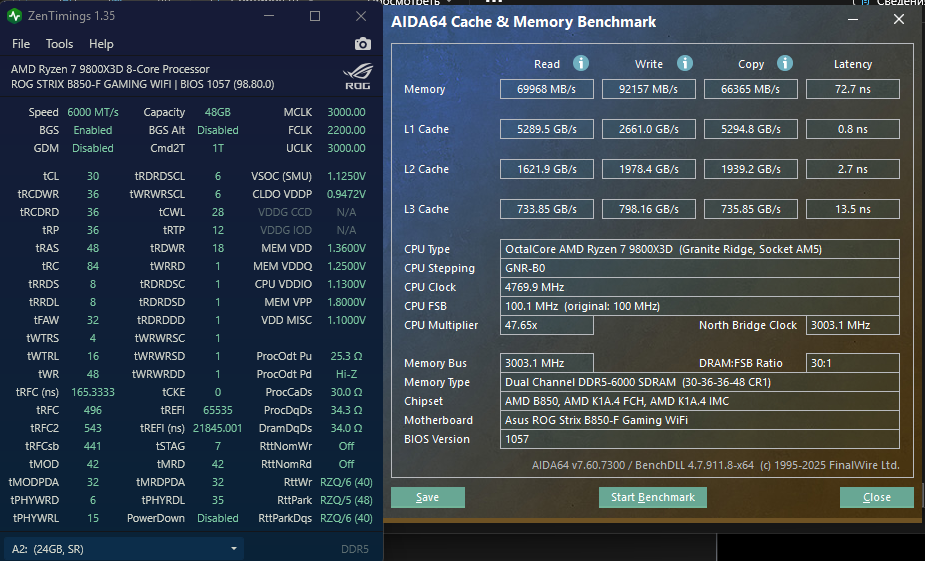Click the North Bridge Clock field 3003.1 MHz

pyautogui.click(x=853, y=325)
